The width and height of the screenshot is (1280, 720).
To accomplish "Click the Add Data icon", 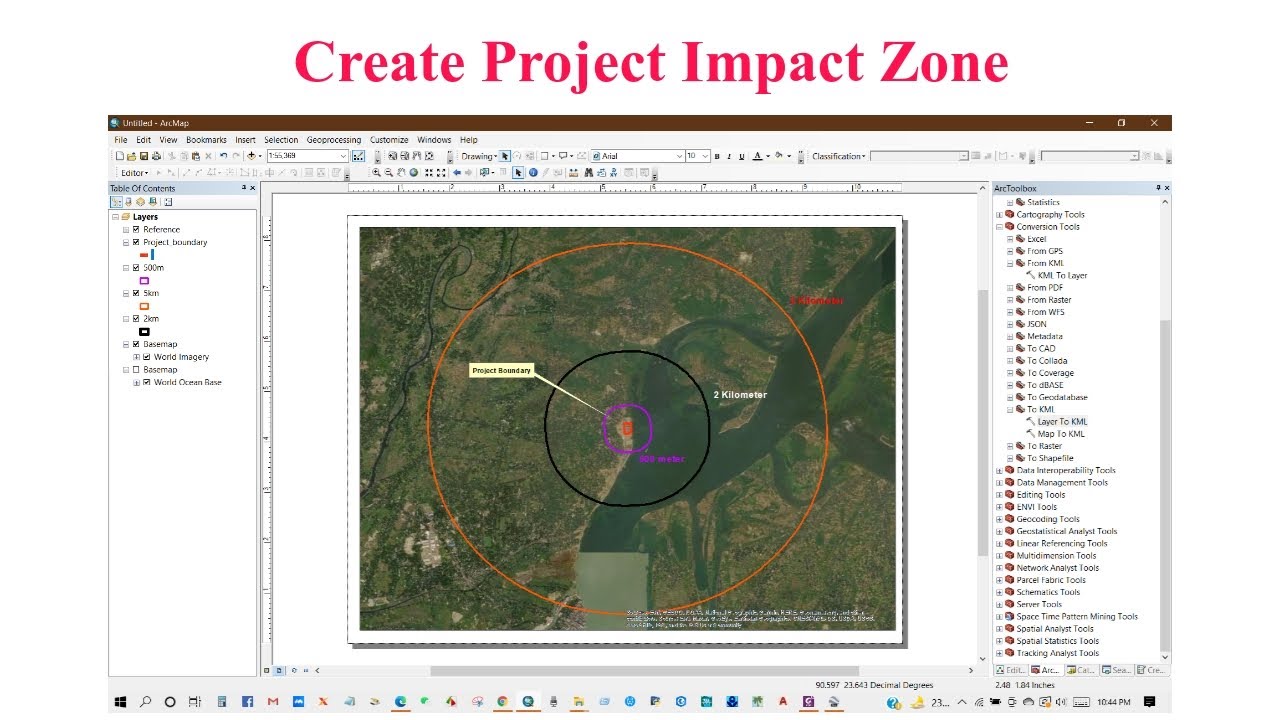I will tap(251, 156).
